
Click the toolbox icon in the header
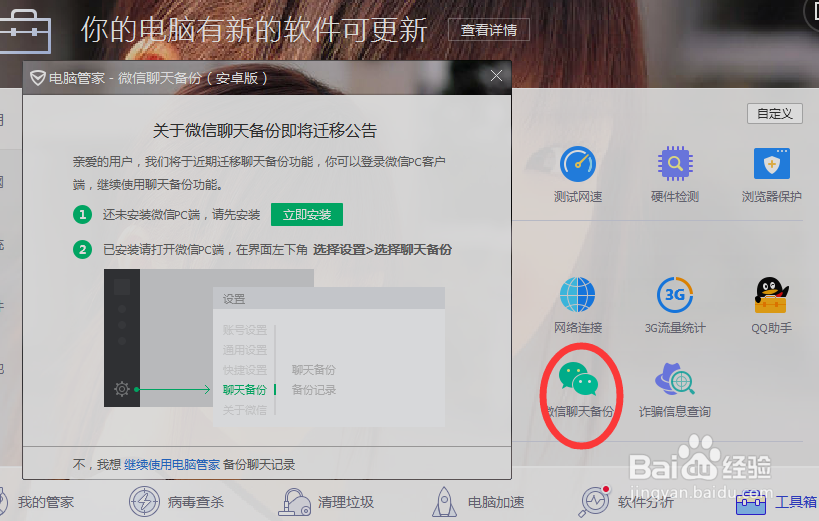coord(25,32)
